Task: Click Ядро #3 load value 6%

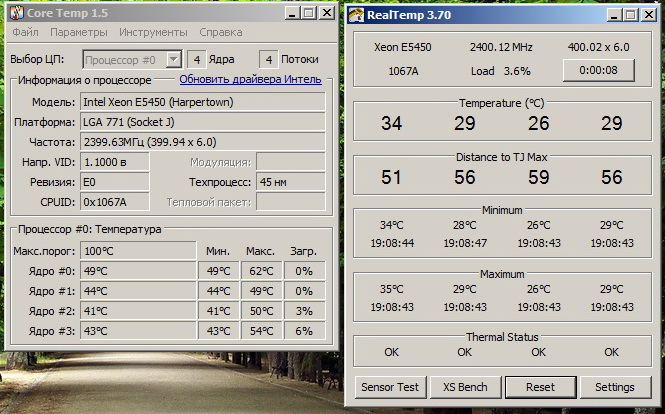Action: 305,331
